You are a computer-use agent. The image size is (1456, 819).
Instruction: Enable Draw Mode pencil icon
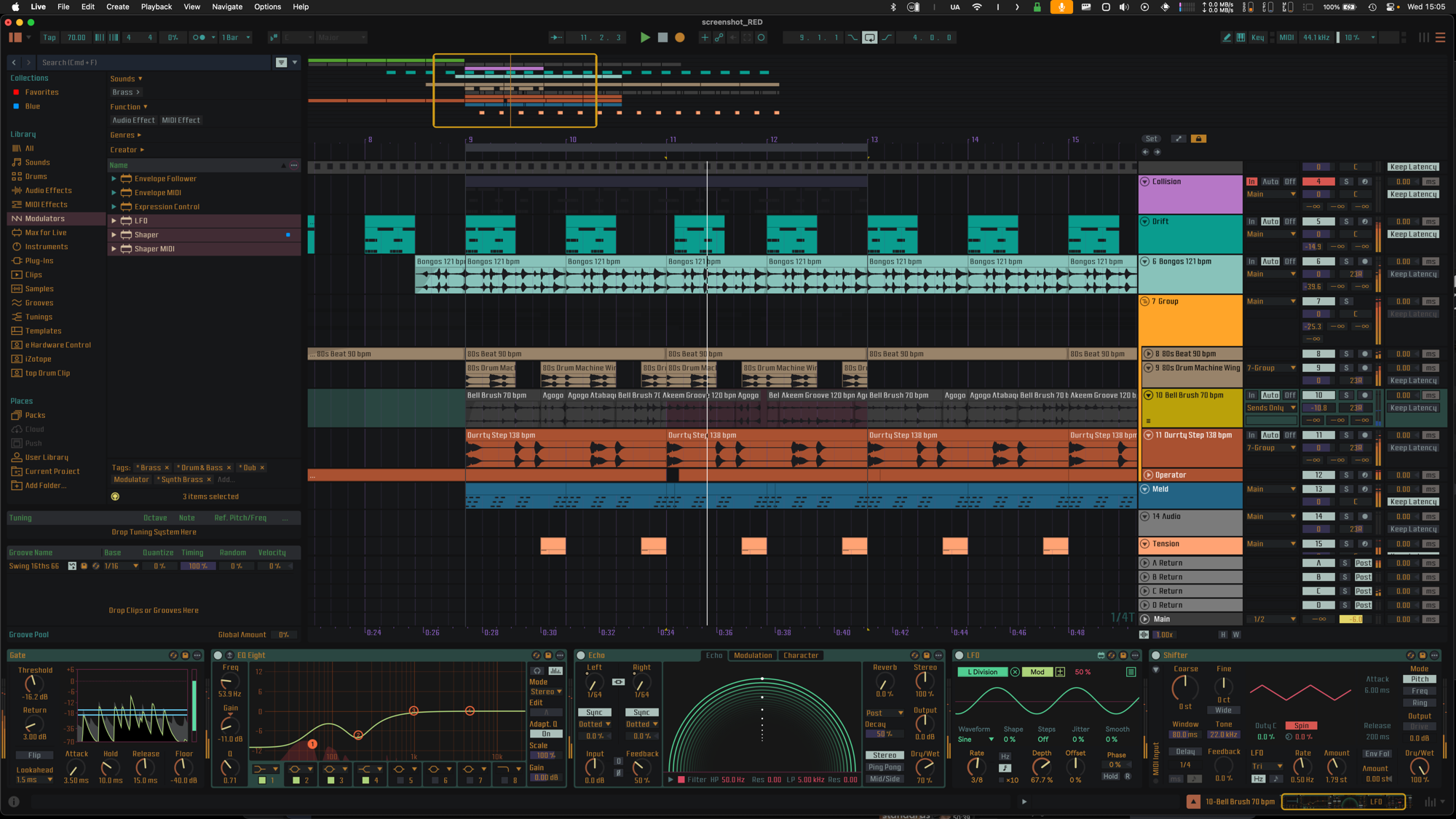pos(1227,38)
